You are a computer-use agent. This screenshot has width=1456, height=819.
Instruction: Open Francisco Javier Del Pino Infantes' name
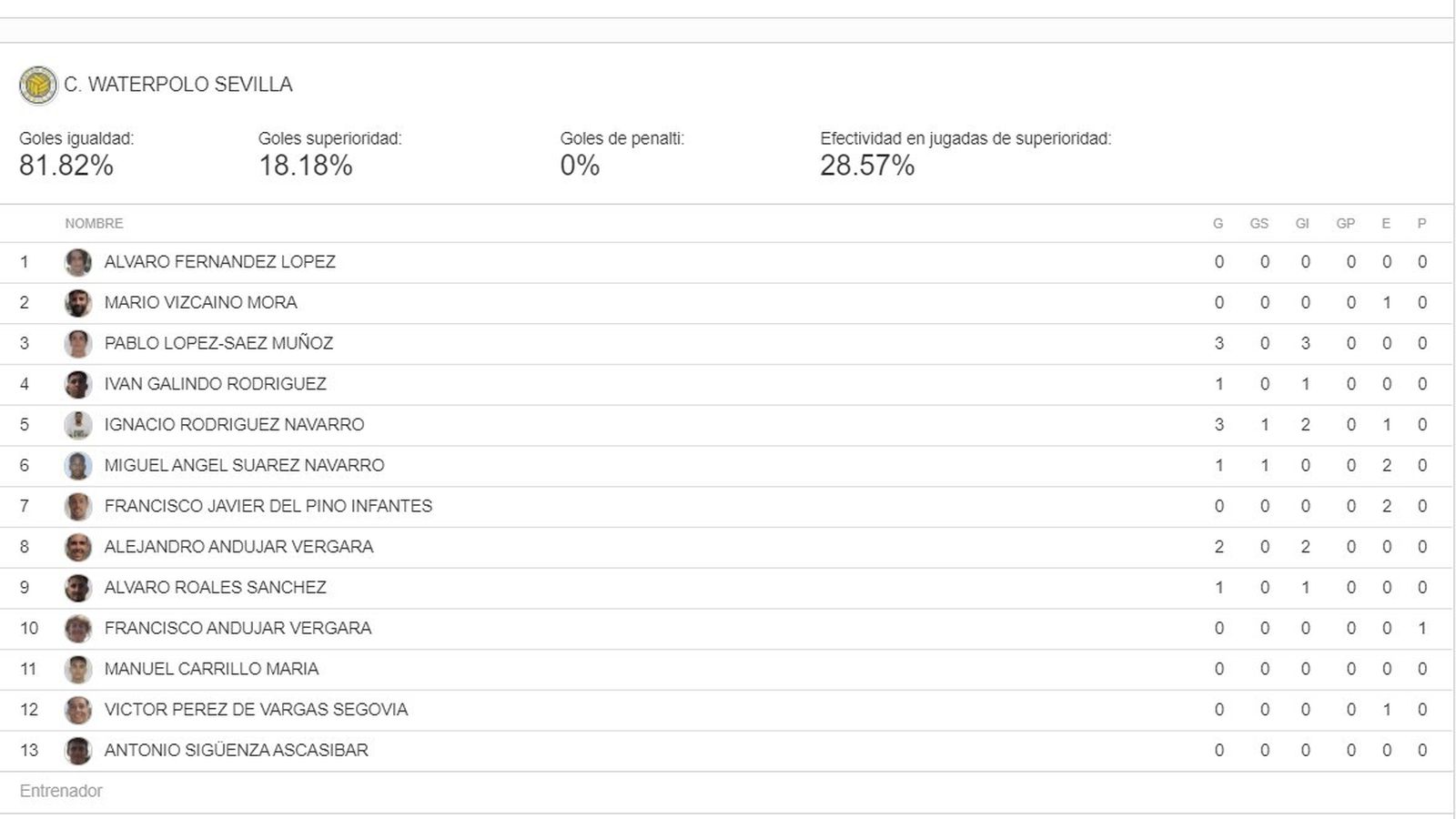268,506
